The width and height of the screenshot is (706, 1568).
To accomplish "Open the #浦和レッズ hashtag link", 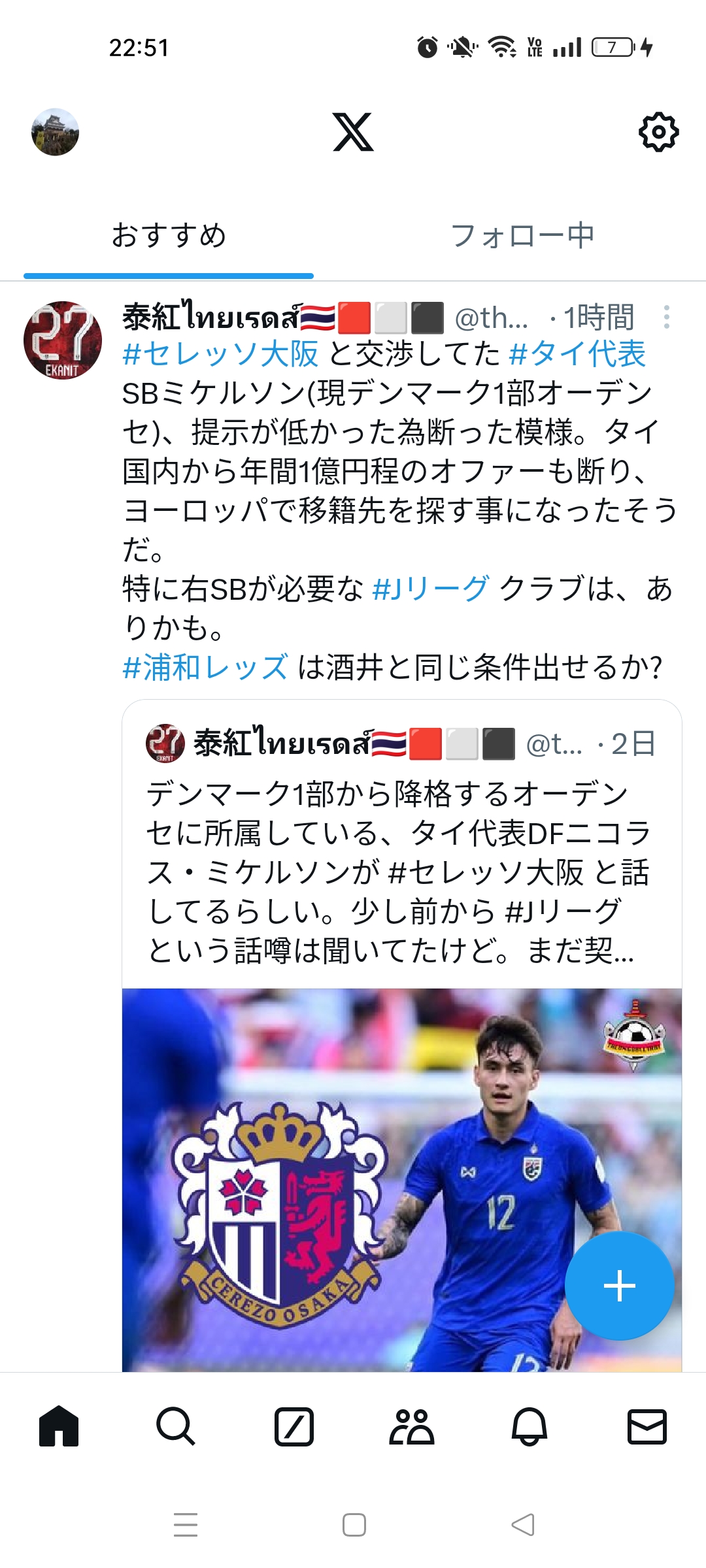I will click(205, 667).
